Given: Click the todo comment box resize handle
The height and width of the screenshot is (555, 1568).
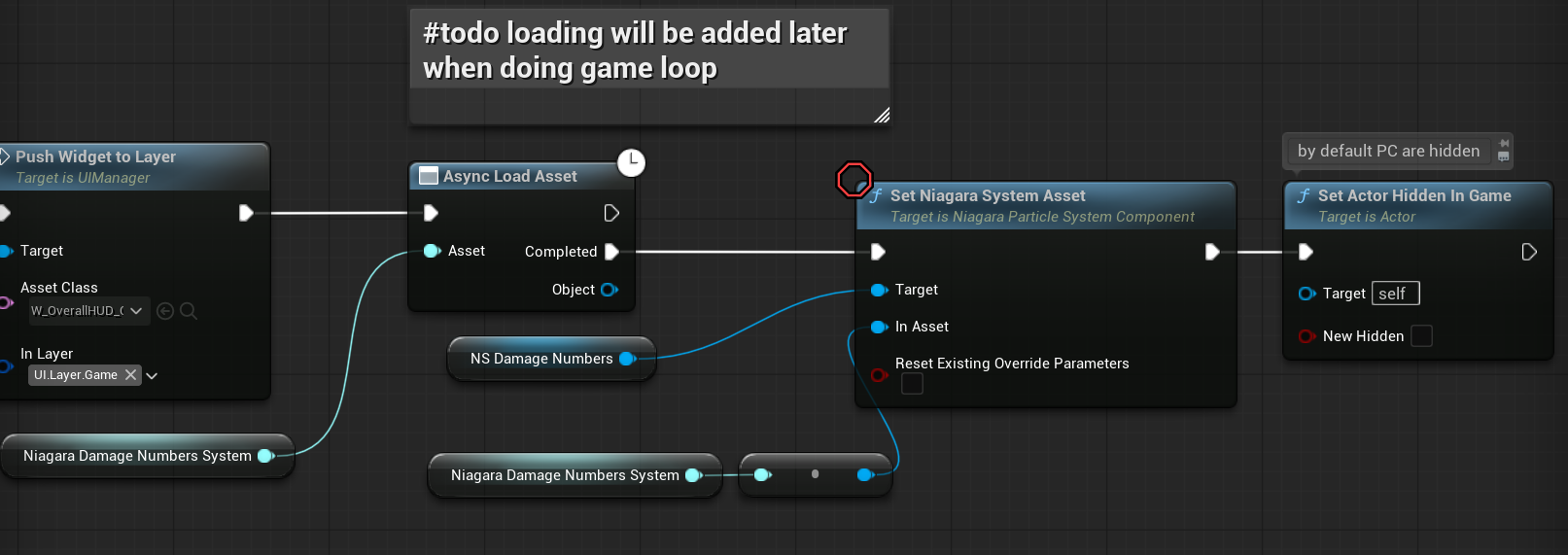Looking at the screenshot, I should (882, 116).
